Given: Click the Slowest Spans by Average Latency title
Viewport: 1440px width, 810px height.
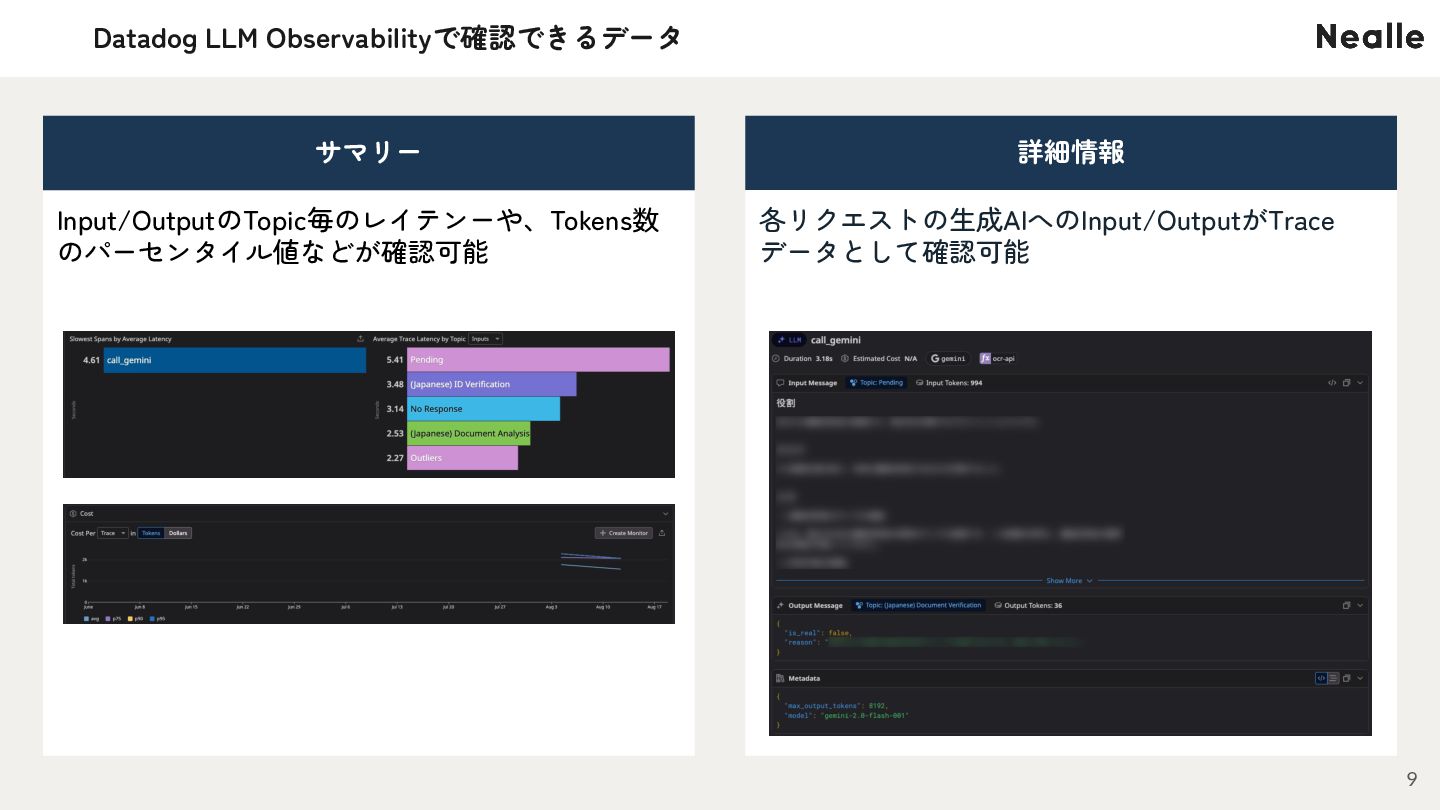Looking at the screenshot, I should (x=120, y=339).
